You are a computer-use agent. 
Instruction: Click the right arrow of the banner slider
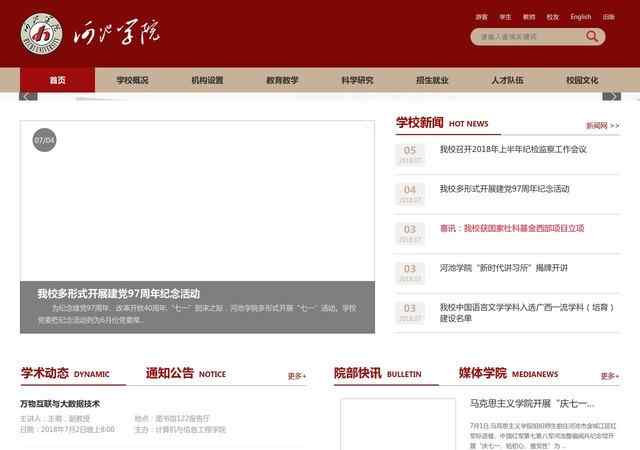pos(611,96)
